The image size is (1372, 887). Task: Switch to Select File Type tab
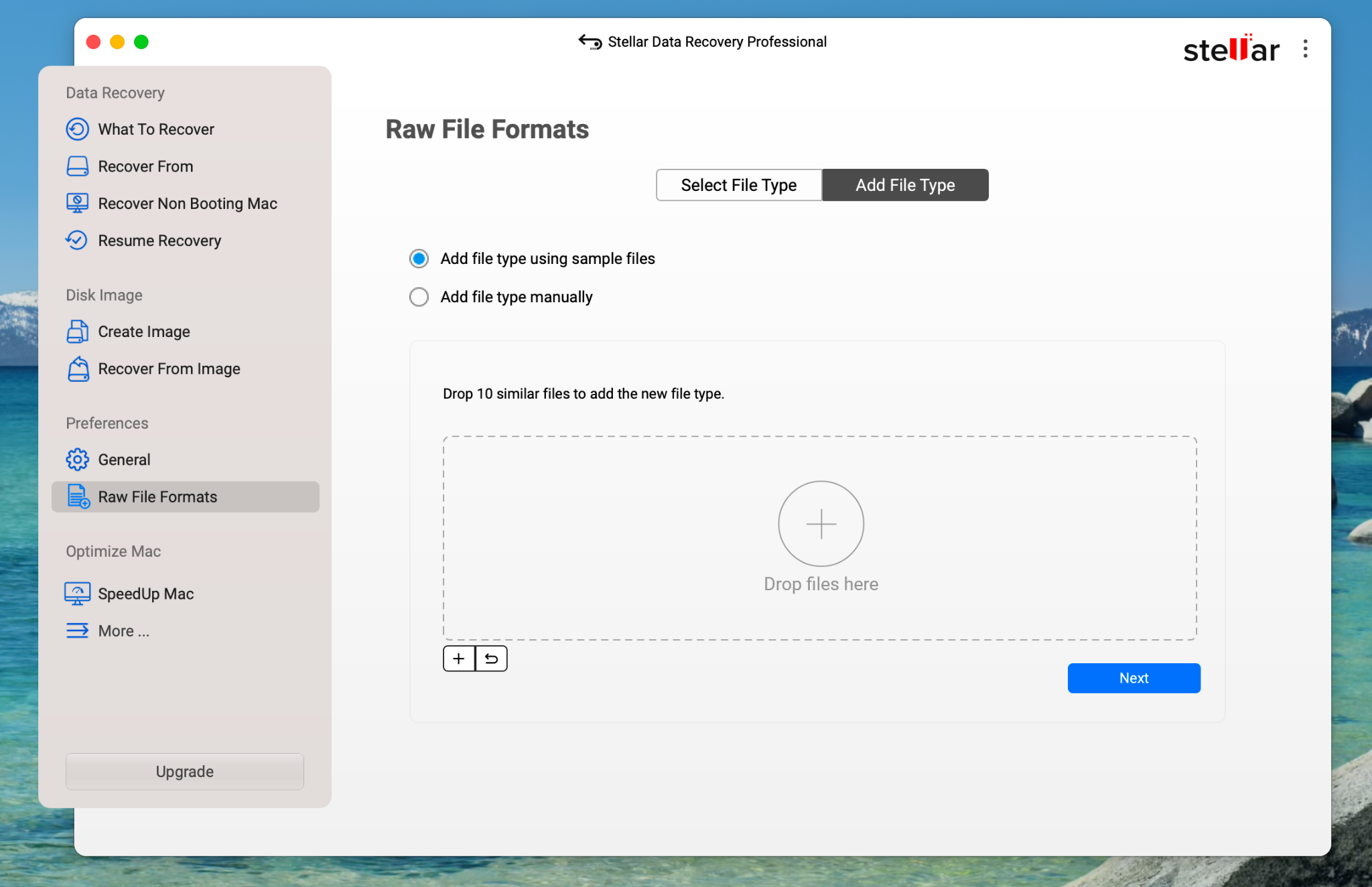[739, 185]
